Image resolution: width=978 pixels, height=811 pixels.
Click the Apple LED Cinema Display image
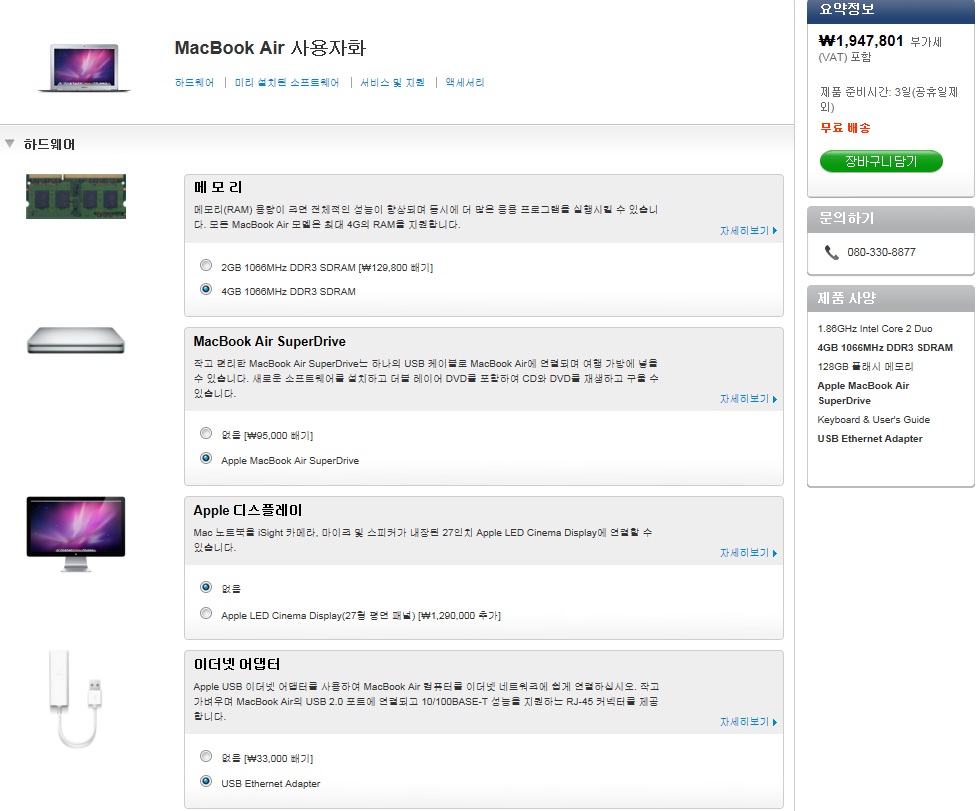coord(76,533)
